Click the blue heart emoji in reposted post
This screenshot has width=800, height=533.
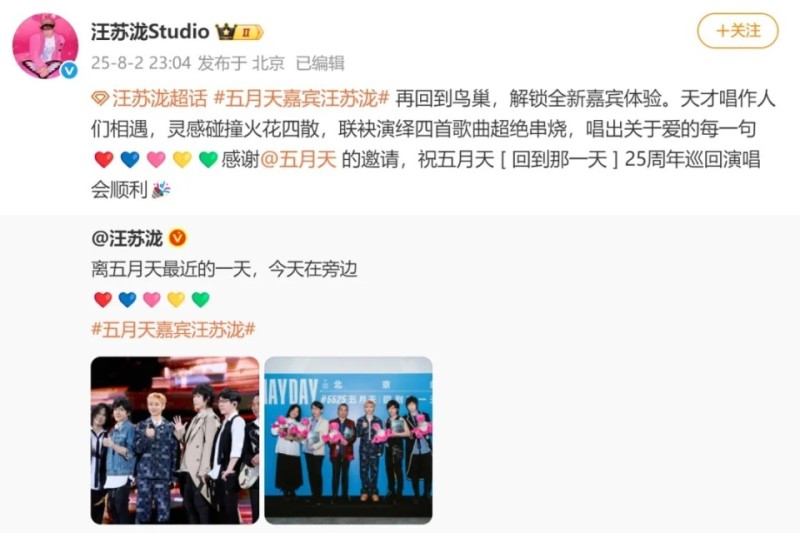[x=128, y=299]
